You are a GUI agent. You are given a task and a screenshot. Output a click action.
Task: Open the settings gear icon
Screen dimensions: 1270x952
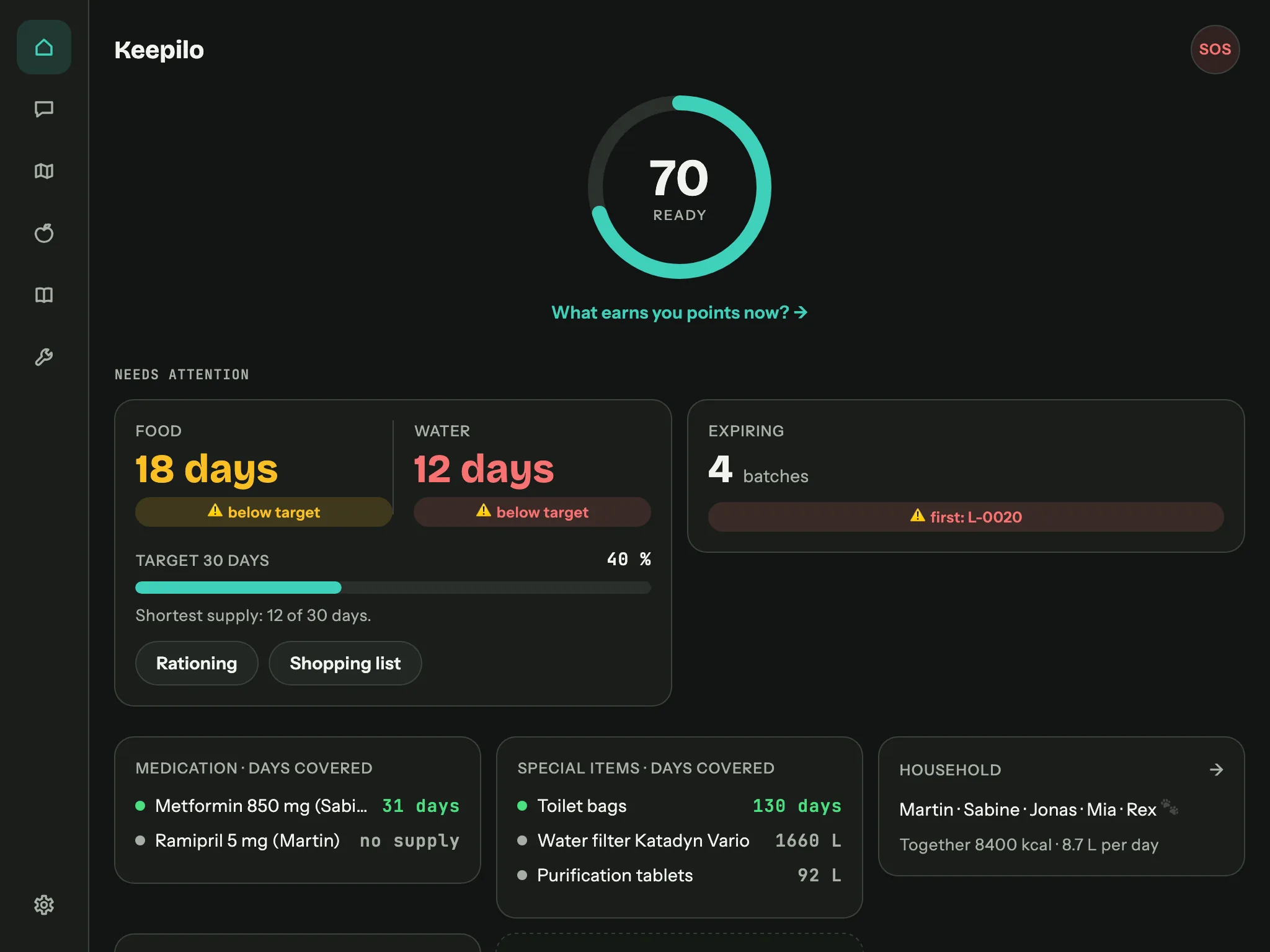click(44, 905)
